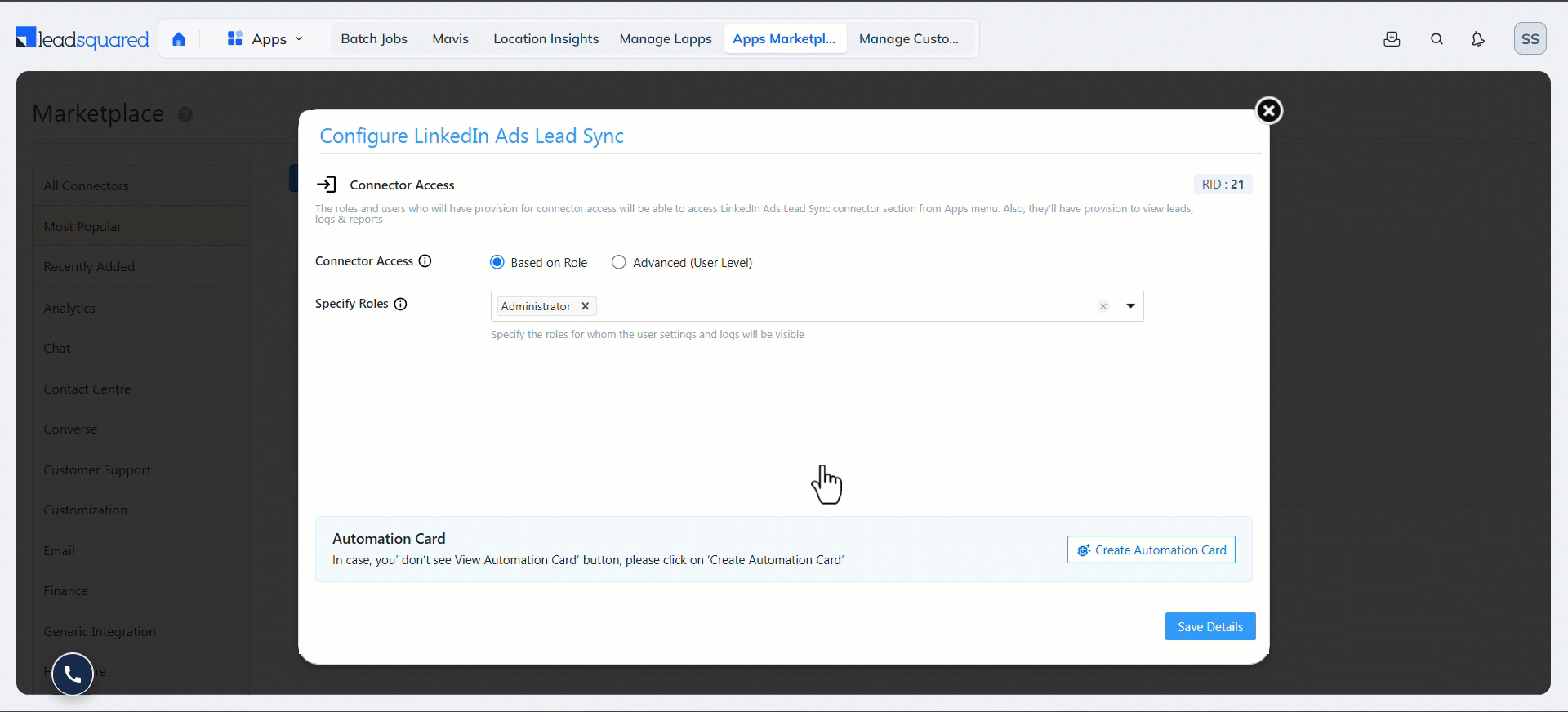
Task: Click the Marketplace help question icon
Action: [x=185, y=115]
